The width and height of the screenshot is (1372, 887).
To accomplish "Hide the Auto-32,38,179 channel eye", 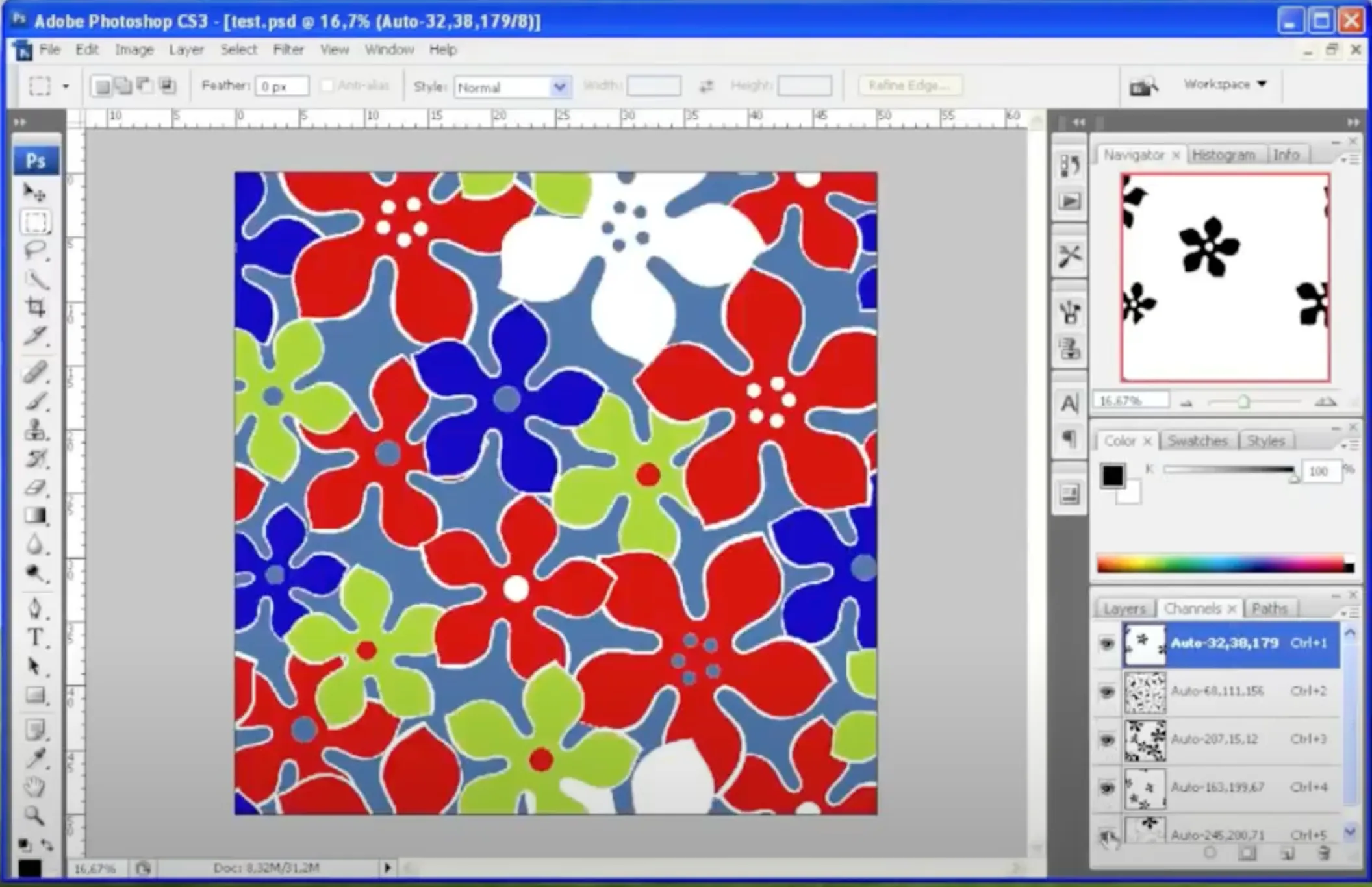I will [x=1107, y=643].
